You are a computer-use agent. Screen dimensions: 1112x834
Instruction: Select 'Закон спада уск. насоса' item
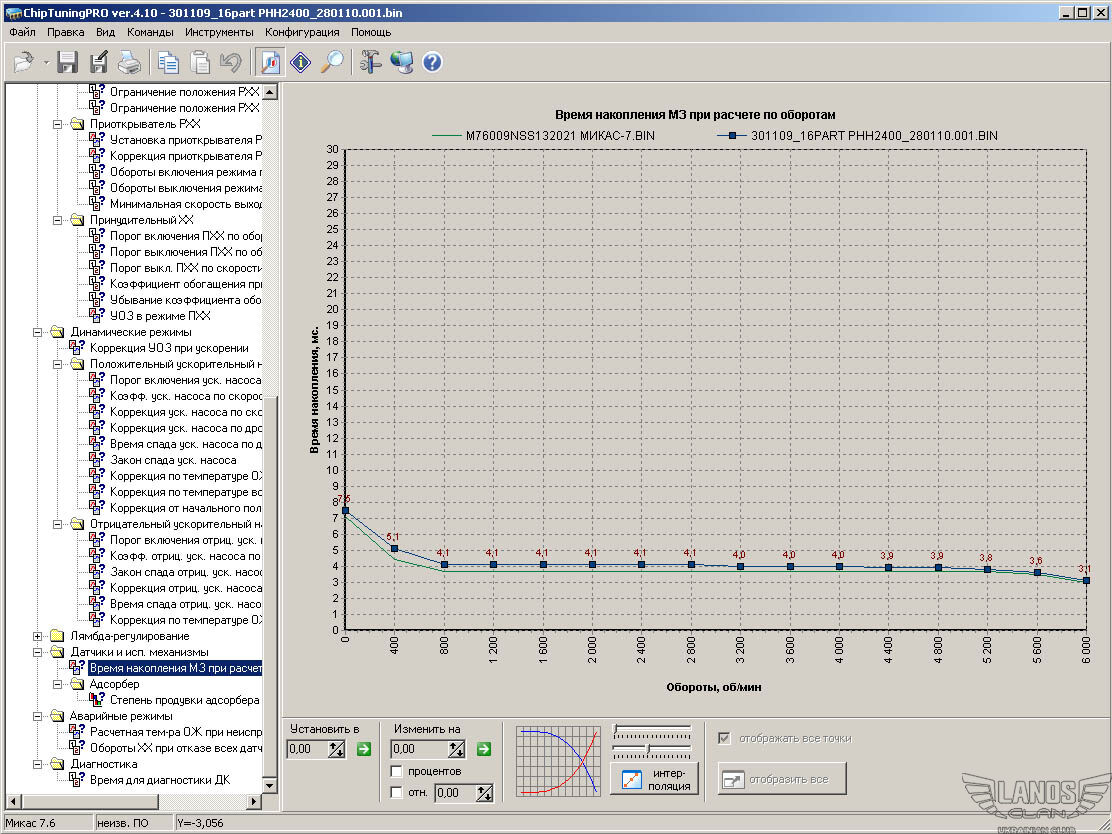[173, 460]
